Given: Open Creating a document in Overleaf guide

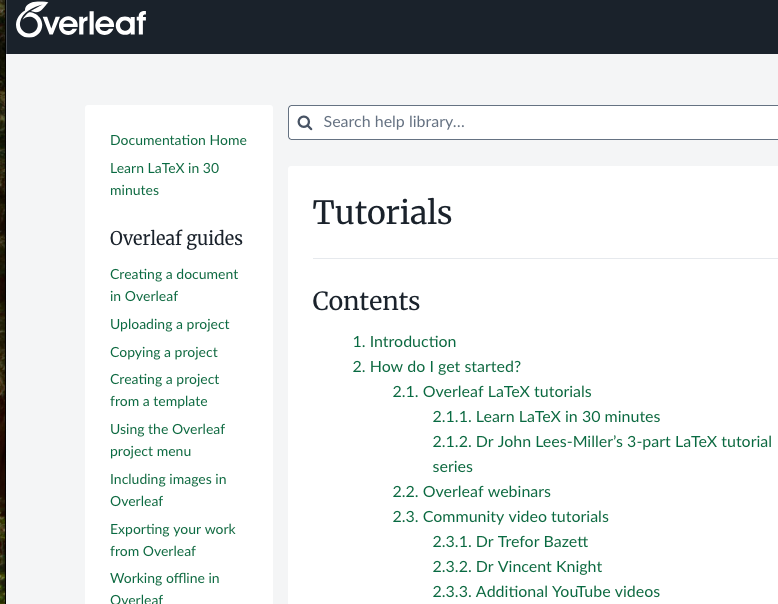Looking at the screenshot, I should click(174, 285).
